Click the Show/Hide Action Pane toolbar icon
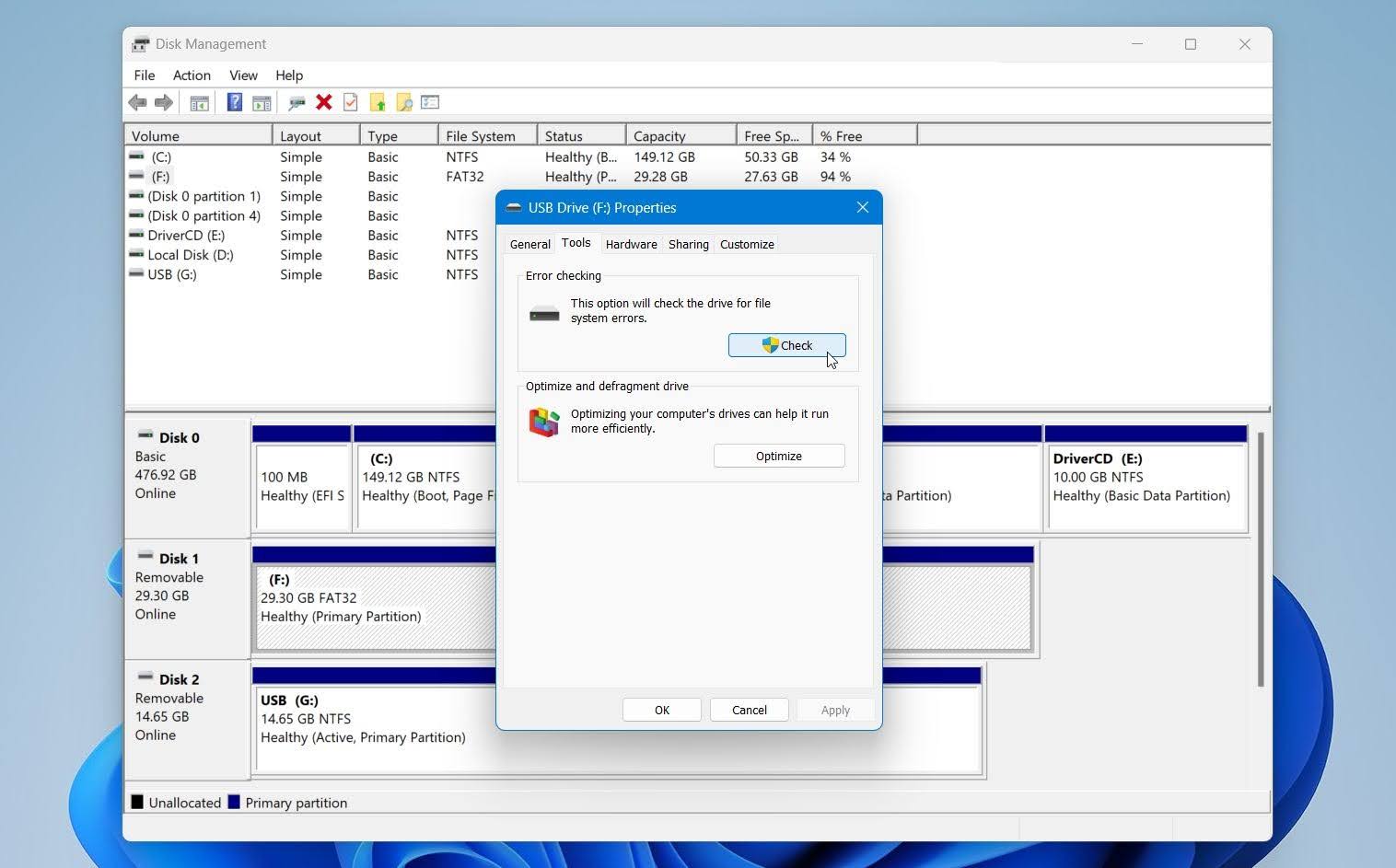The image size is (1396, 868). [262, 102]
